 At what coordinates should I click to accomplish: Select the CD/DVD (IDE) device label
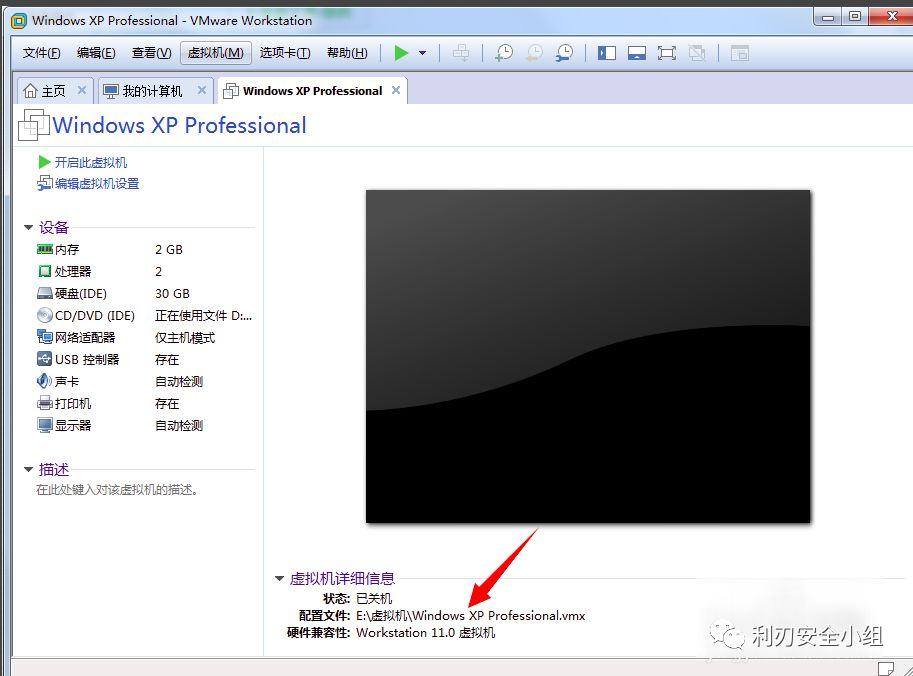(x=95, y=316)
